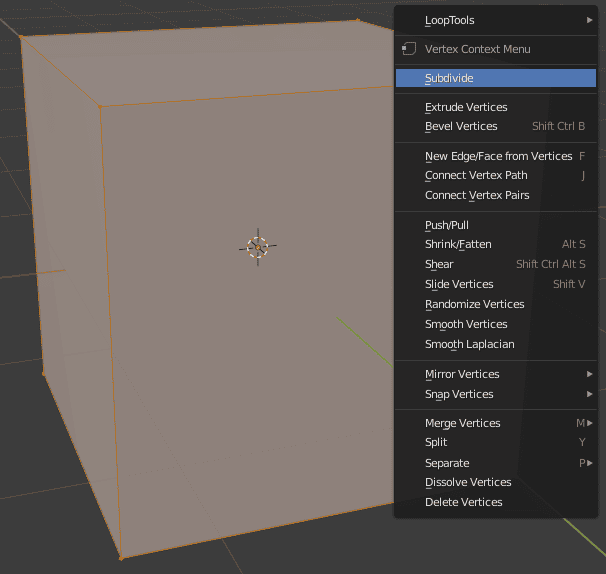This screenshot has height=574, width=606.
Task: Select the Shear menu entry
Action: click(x=496, y=264)
